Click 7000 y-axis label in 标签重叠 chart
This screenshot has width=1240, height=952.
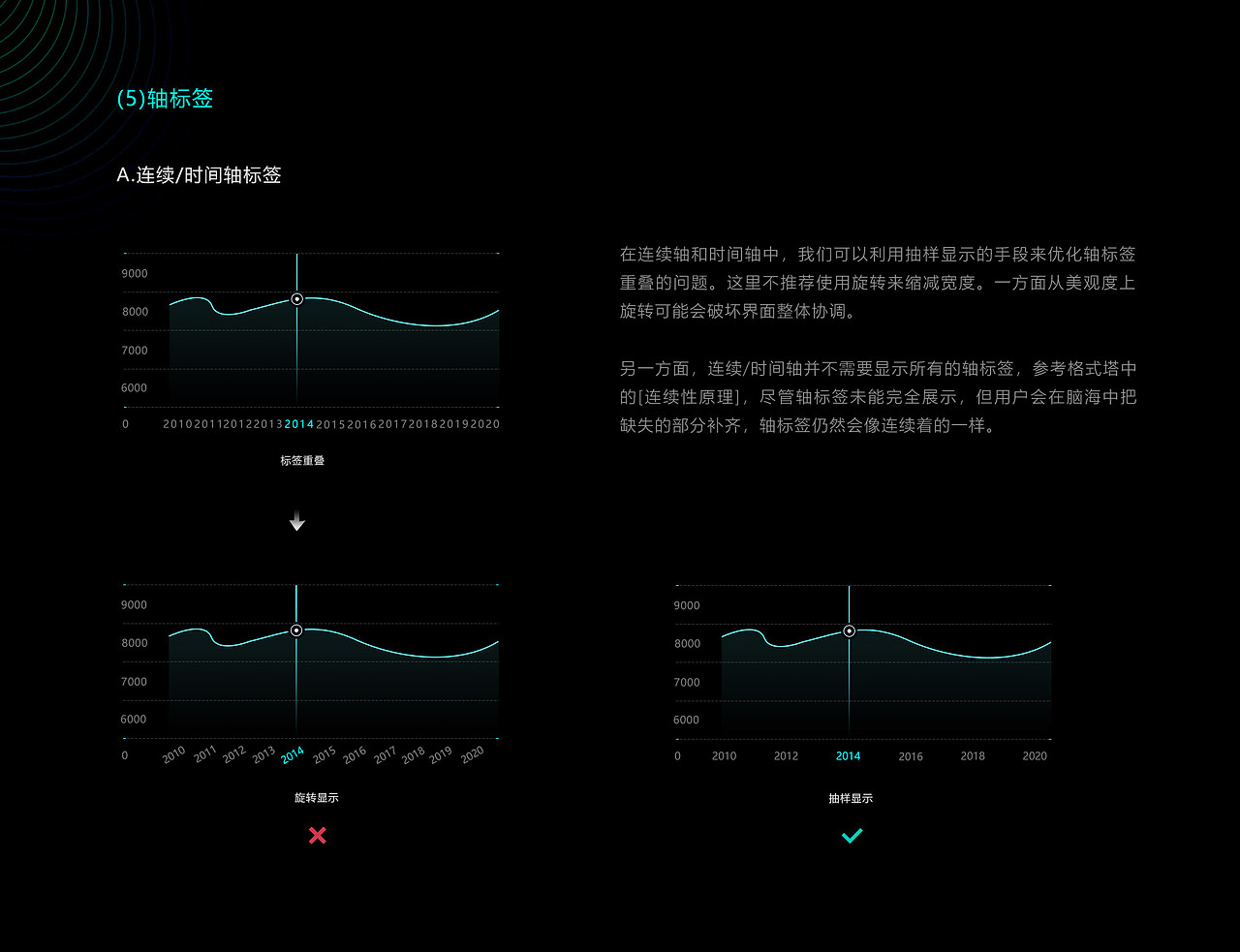point(135,351)
